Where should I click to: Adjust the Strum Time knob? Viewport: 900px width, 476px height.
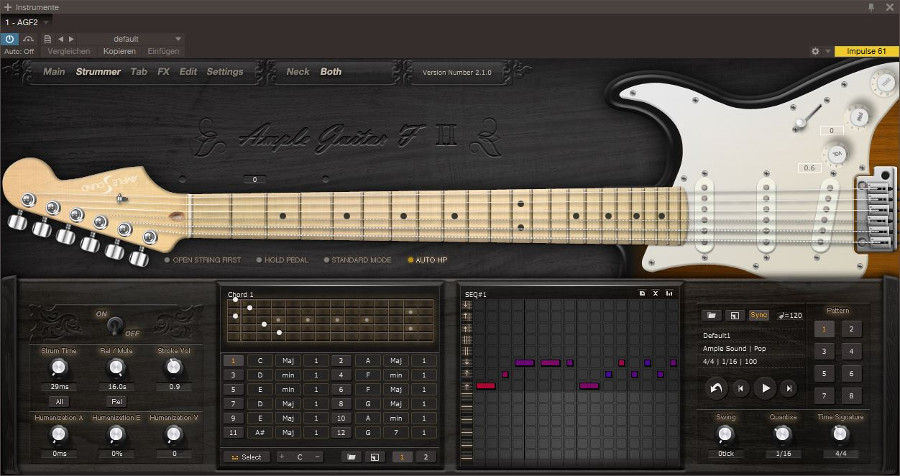point(59,367)
